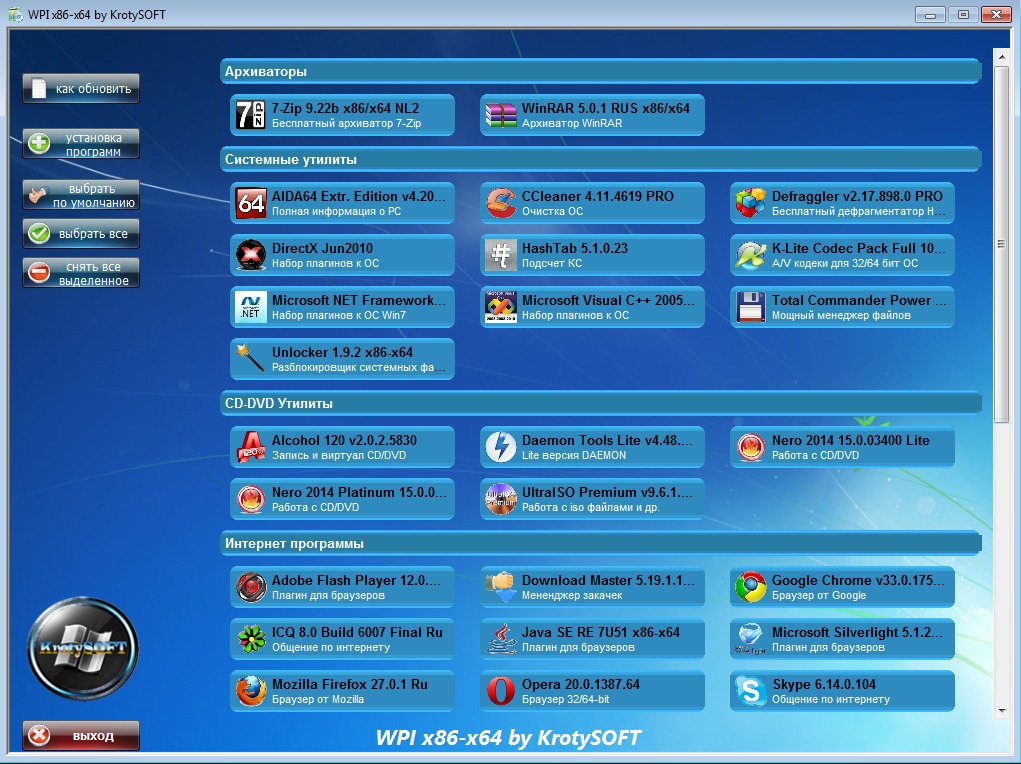Click the K-Lite Codec Pack icon
This screenshot has width=1021, height=764.
(x=750, y=255)
